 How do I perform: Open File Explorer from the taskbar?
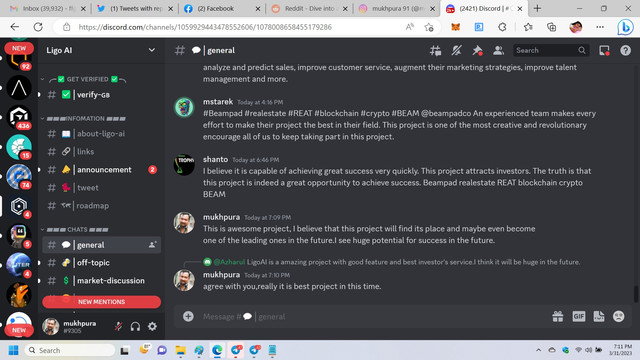(180, 350)
